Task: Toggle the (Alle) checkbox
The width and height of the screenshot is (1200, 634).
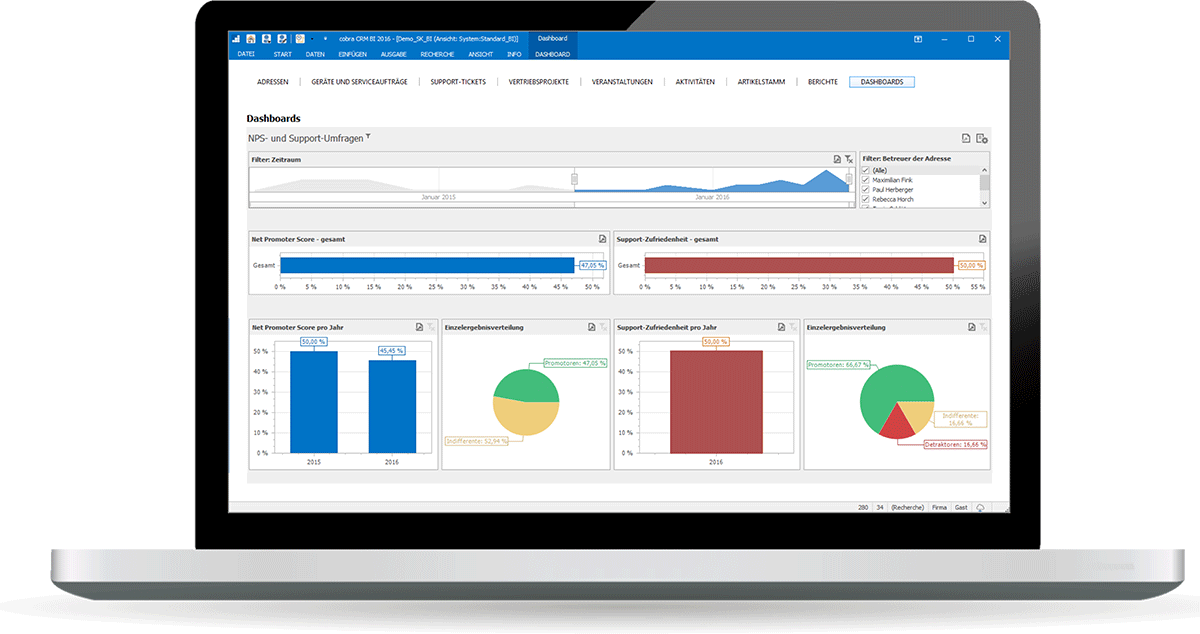Action: point(865,170)
